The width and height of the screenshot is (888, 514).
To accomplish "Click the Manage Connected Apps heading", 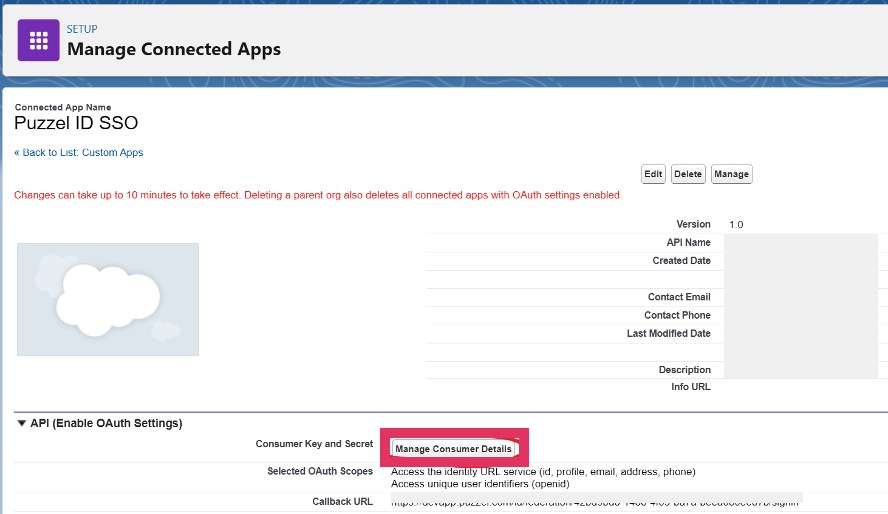I will [174, 49].
